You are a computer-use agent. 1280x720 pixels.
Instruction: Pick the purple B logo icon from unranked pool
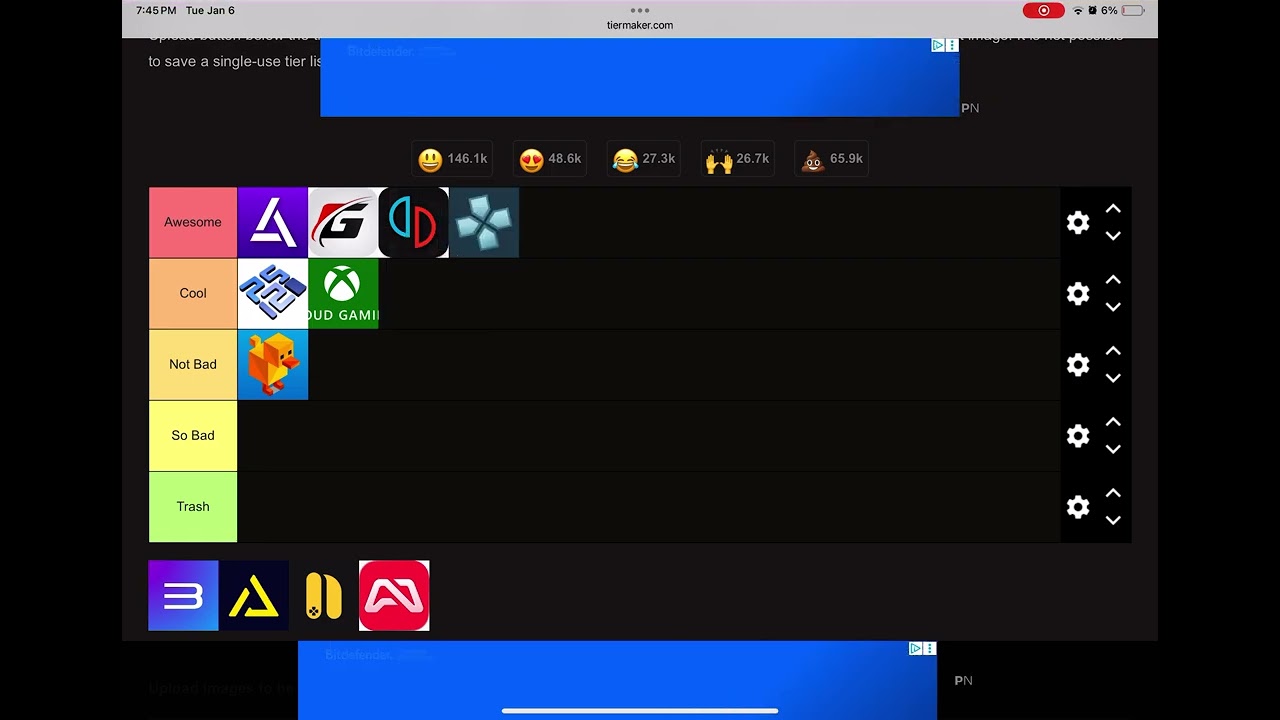click(183, 596)
